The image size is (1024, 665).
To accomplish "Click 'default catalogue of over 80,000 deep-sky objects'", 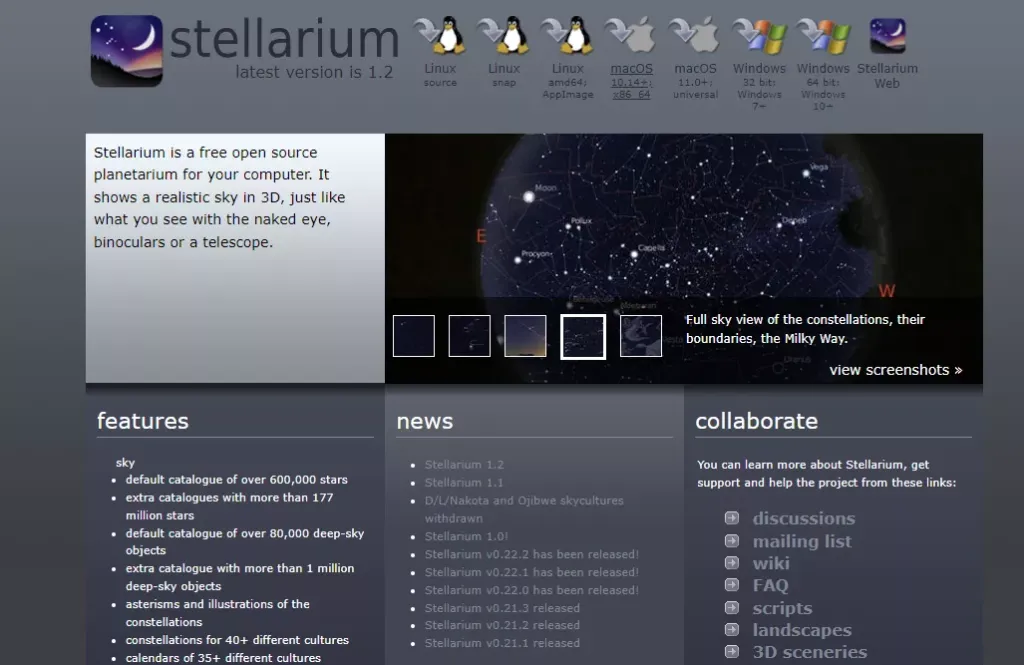I will tap(245, 542).
